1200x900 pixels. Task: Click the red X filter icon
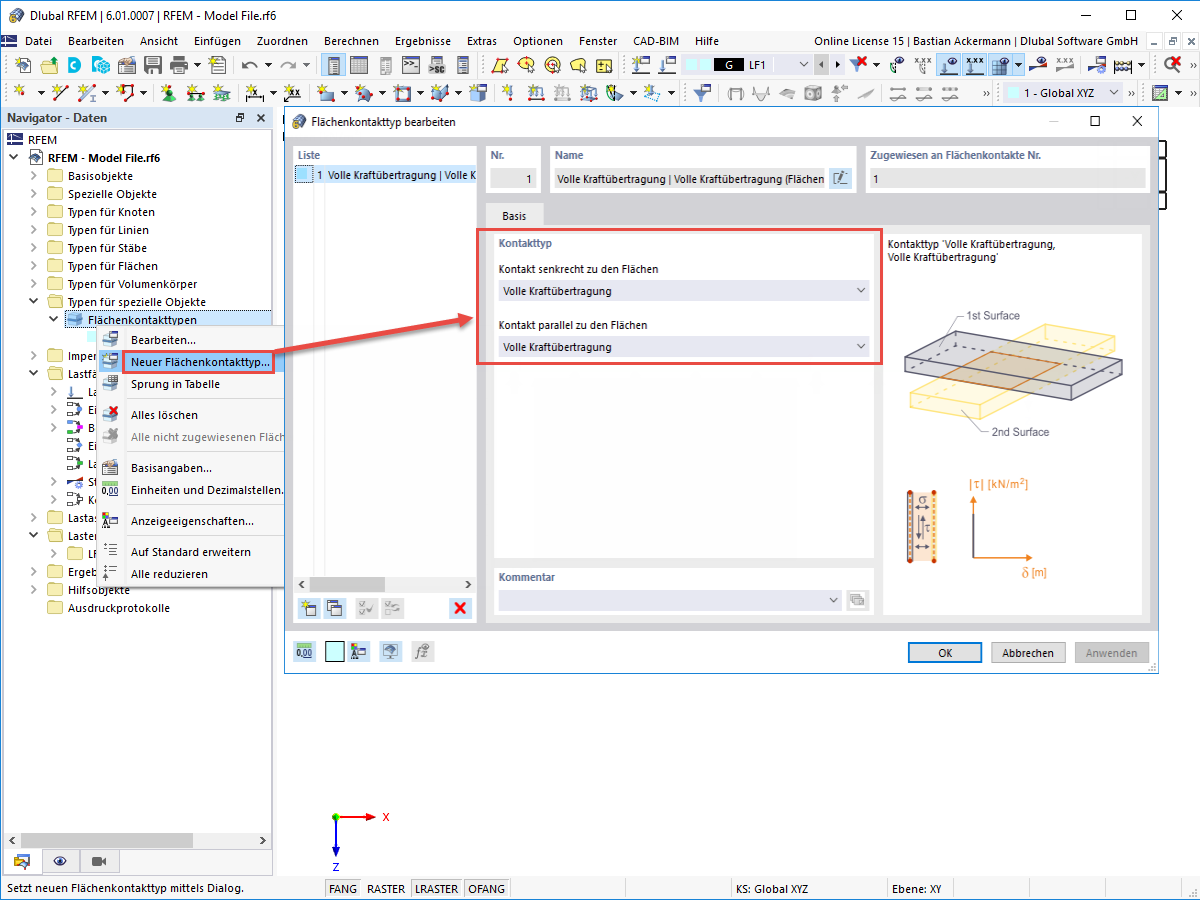[x=859, y=65]
